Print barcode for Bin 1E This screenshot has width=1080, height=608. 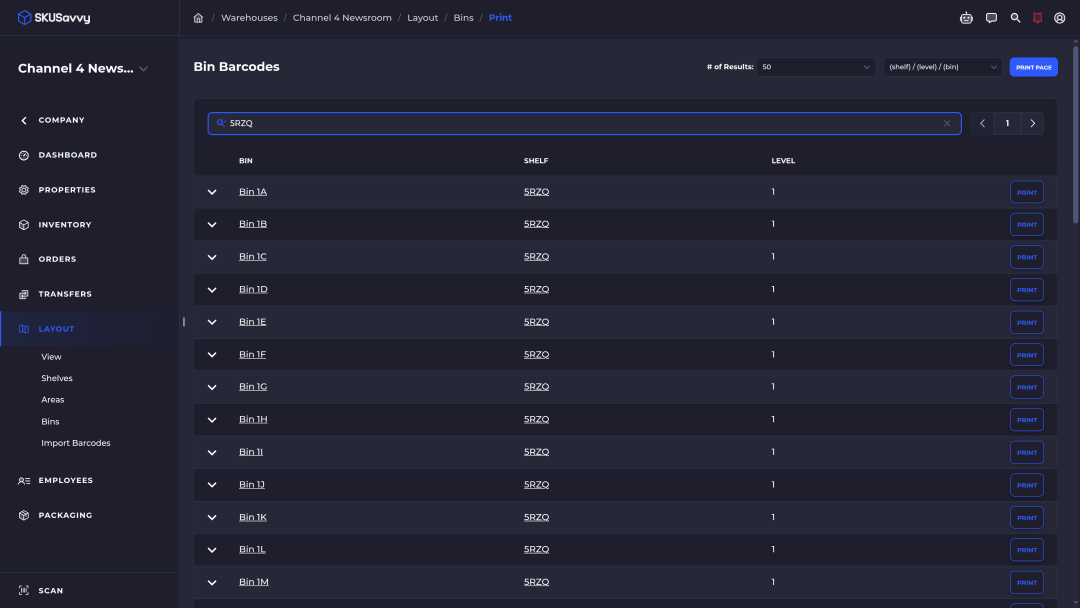(1026, 322)
